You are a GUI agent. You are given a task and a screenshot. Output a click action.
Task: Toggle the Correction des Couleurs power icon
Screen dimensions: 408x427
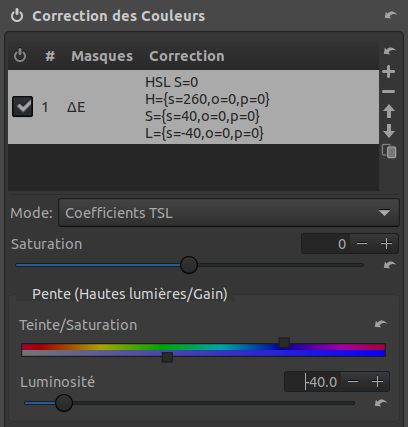17,16
